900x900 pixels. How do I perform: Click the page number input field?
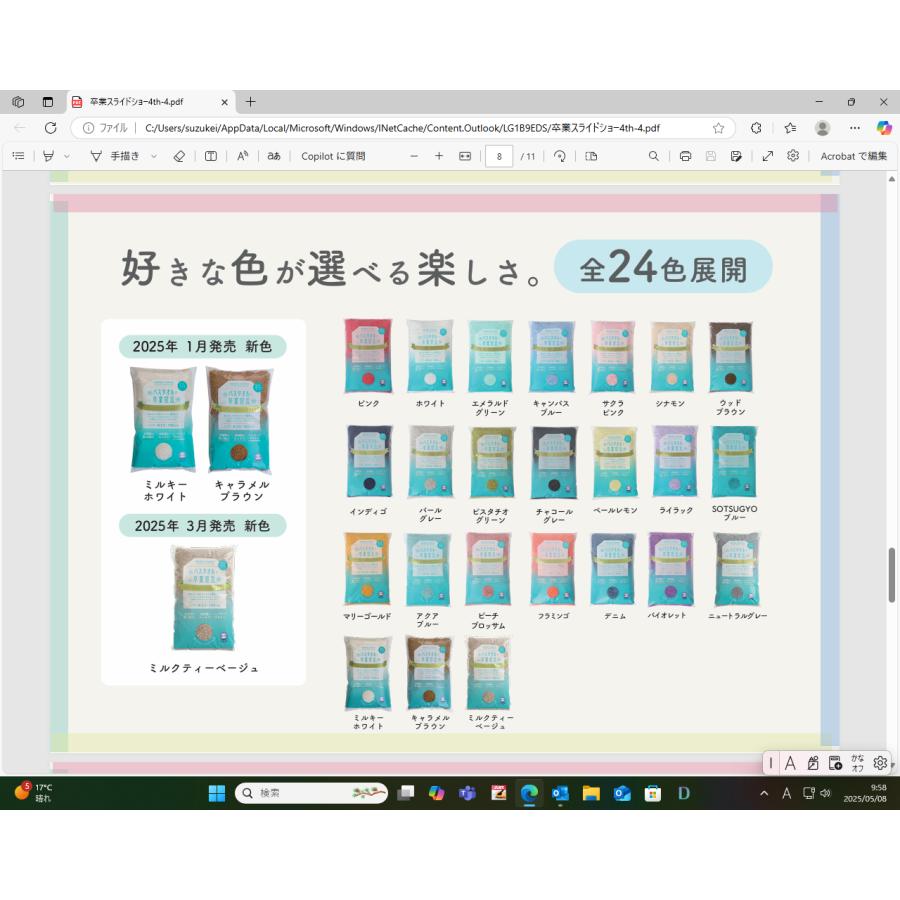pyautogui.click(x=498, y=156)
